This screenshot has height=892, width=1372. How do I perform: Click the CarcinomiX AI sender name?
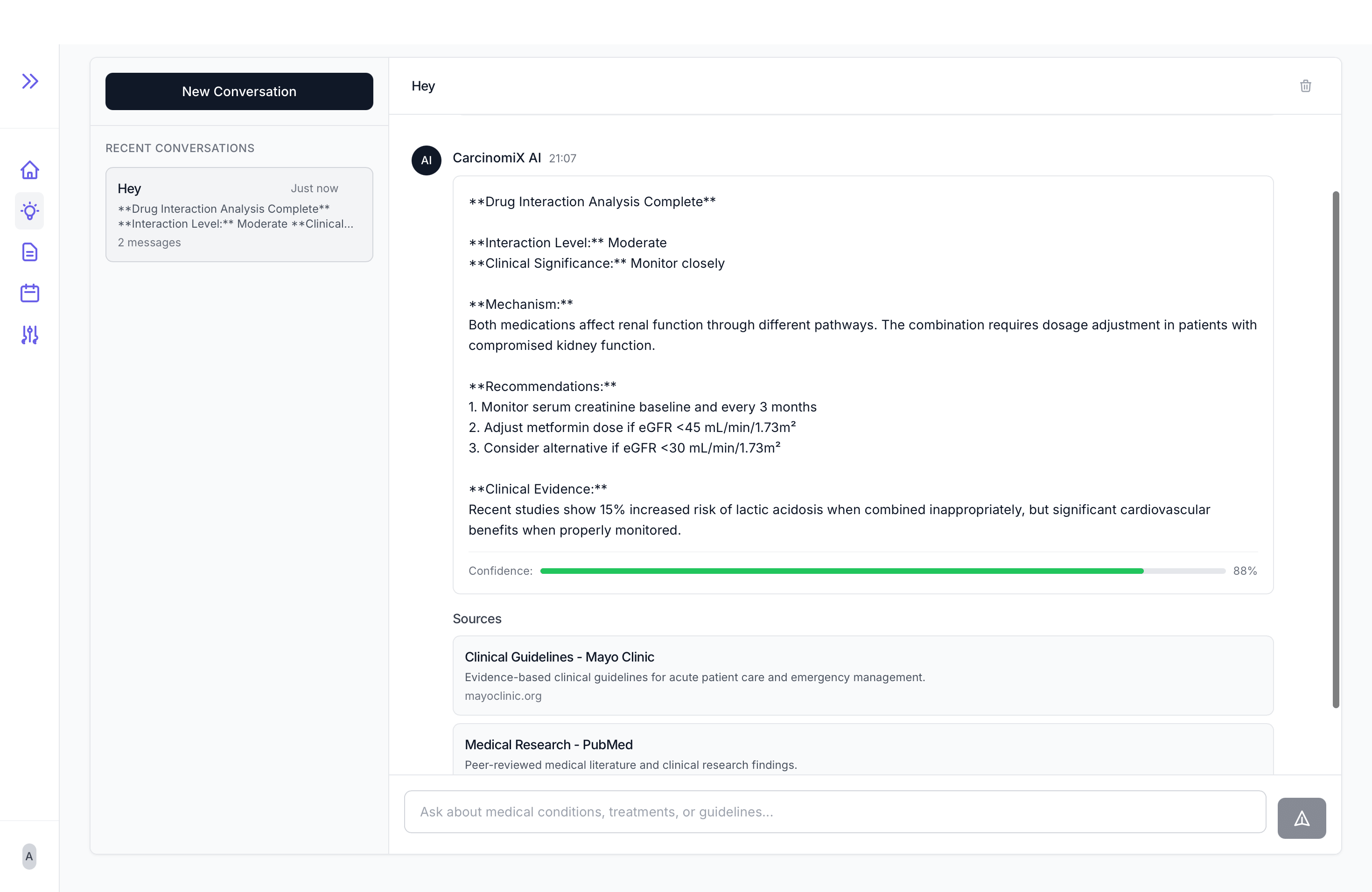[x=497, y=158]
